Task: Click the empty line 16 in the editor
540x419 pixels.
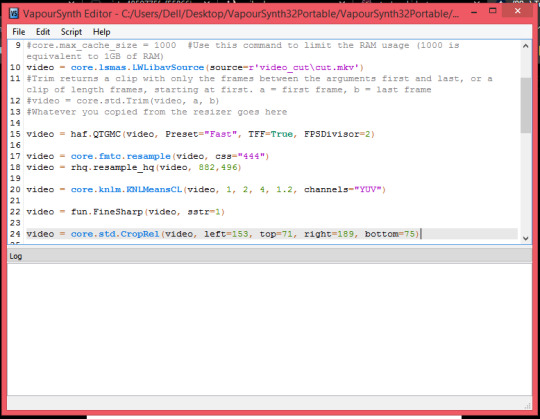Action: (272, 145)
